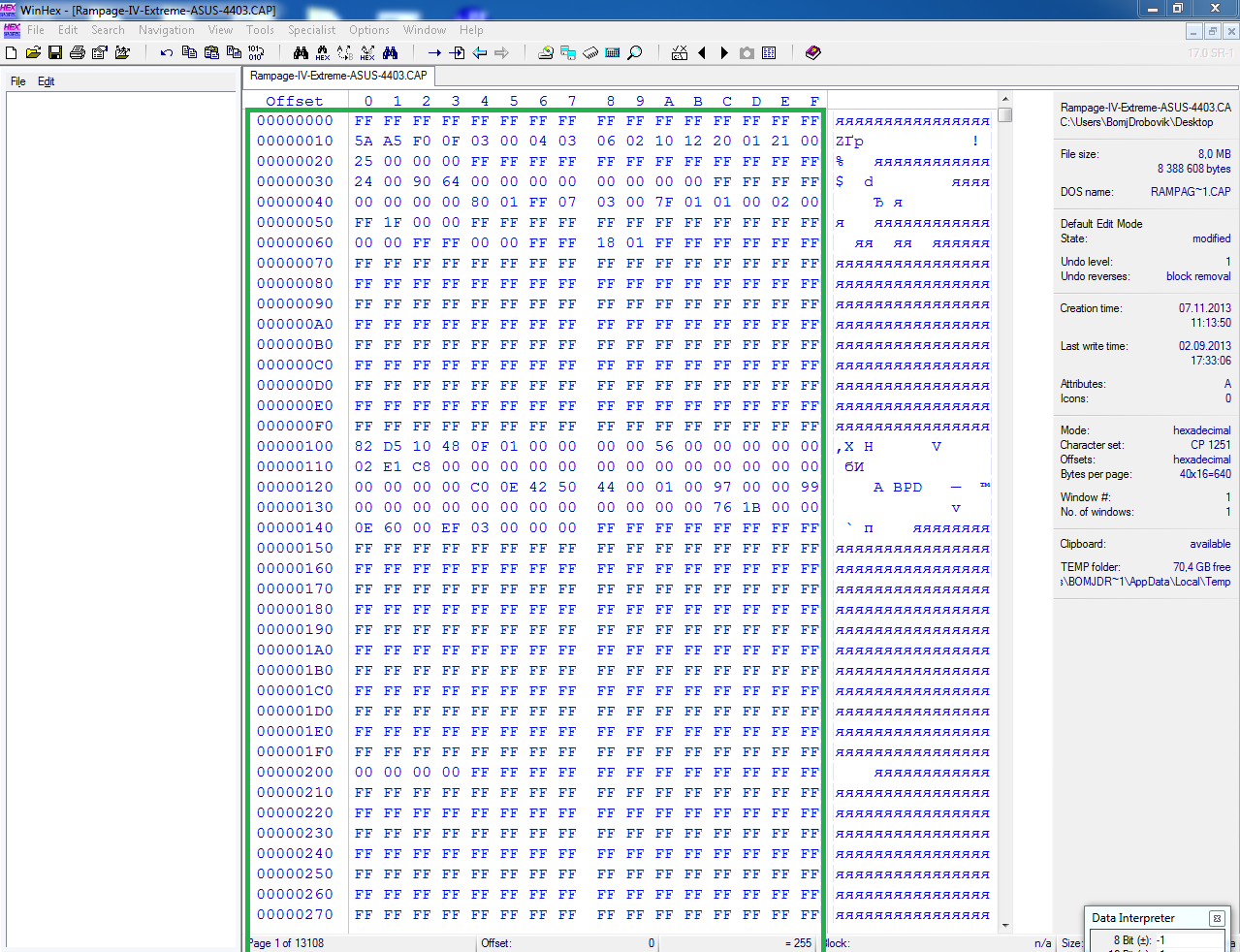The width and height of the screenshot is (1240, 952).
Task: Open the main Edit menu
Action: [68, 30]
